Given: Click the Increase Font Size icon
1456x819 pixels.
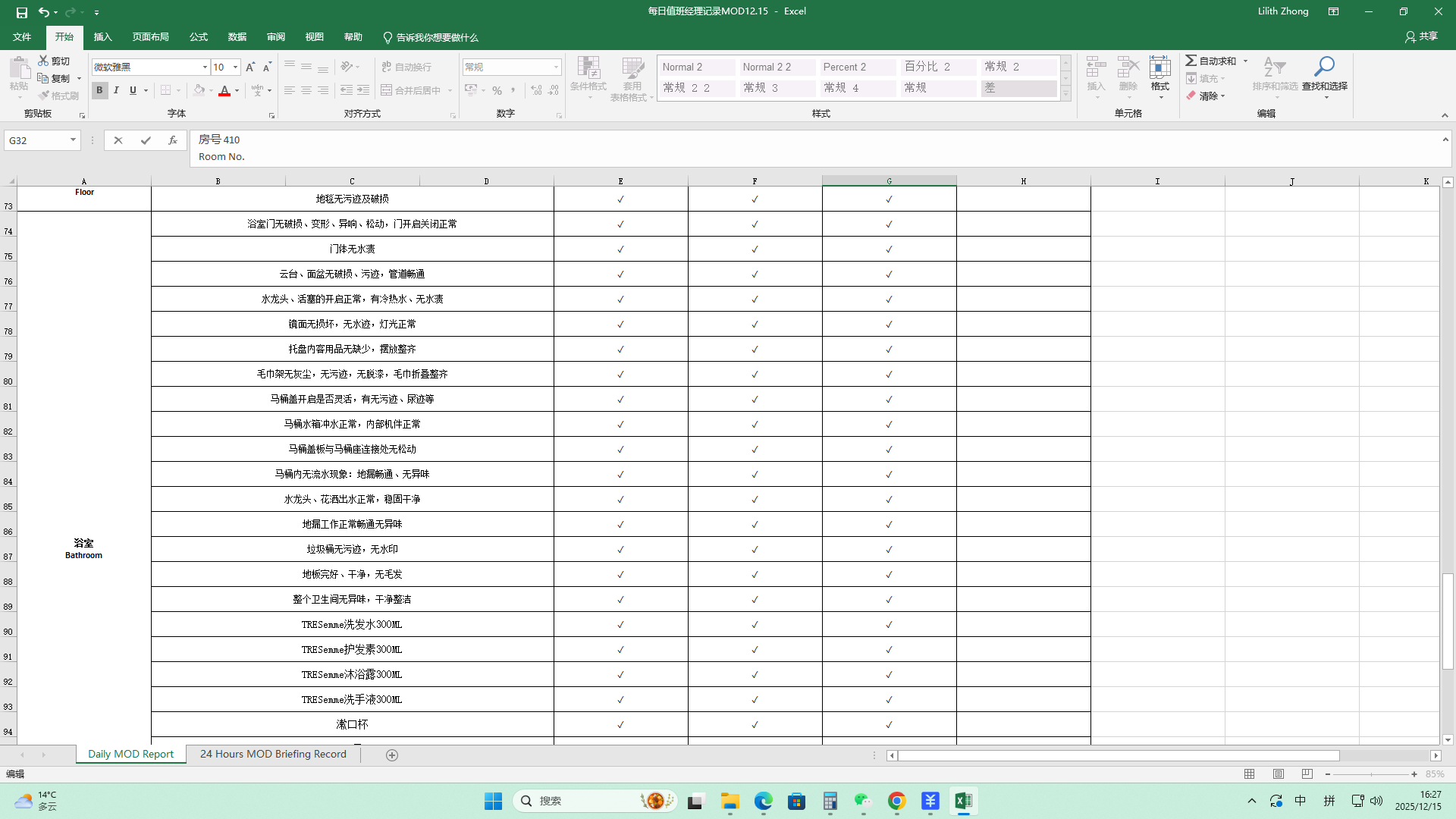Looking at the screenshot, I should [x=250, y=67].
